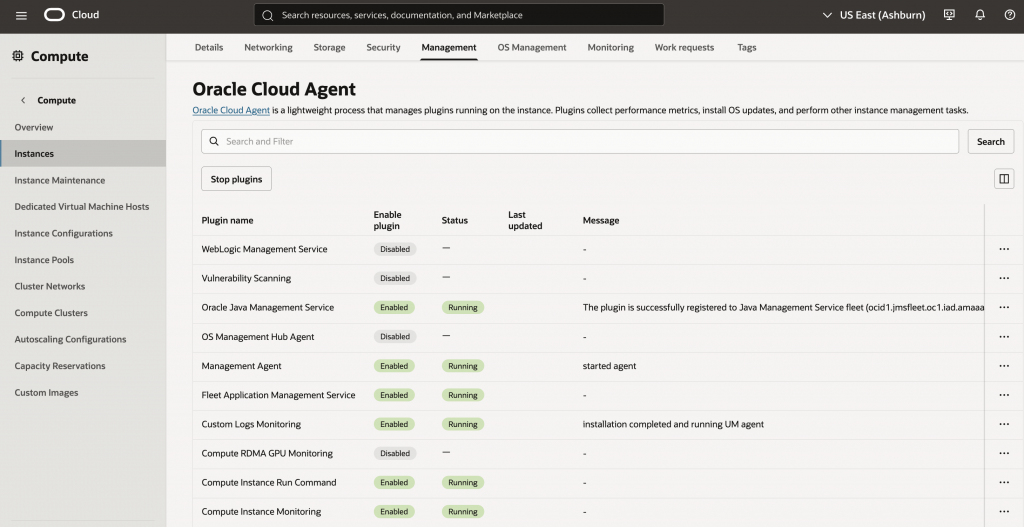Click the Compute chip icon in the sidebar

click(18, 56)
